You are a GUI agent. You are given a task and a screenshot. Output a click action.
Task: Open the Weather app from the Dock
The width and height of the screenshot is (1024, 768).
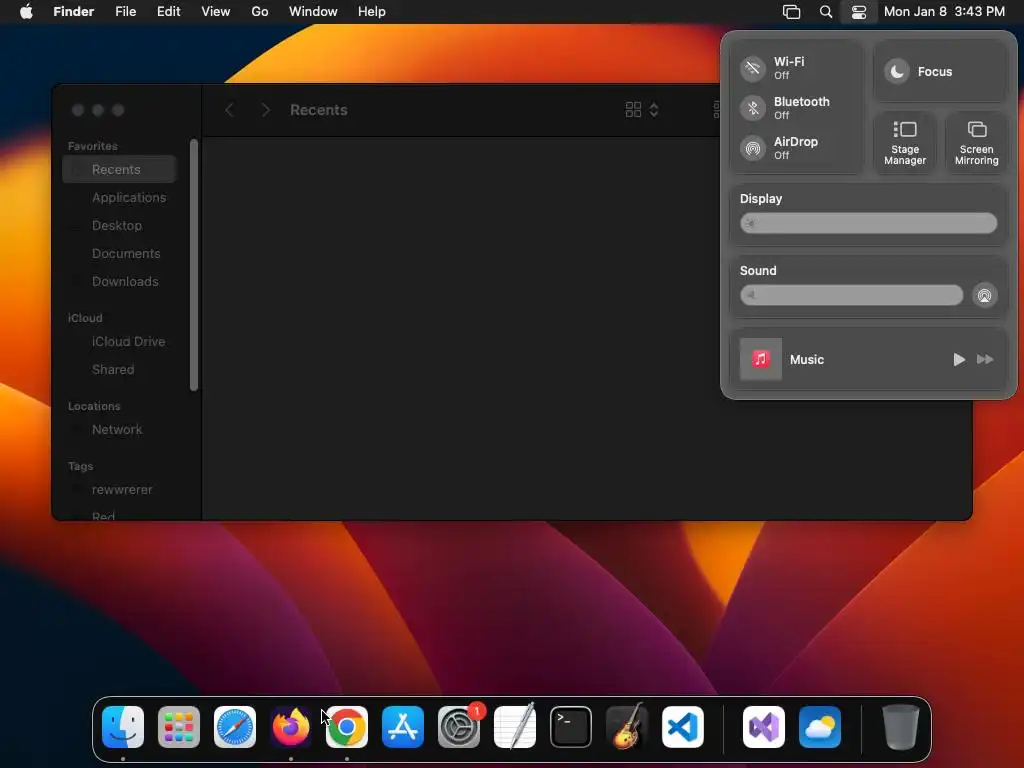(820, 727)
